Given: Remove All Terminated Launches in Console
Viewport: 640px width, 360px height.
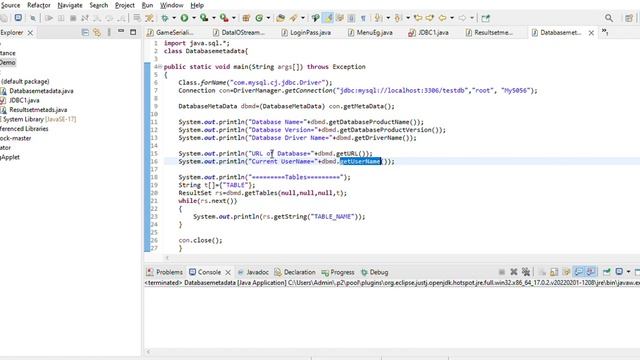Looking at the screenshot, I should pos(526,272).
